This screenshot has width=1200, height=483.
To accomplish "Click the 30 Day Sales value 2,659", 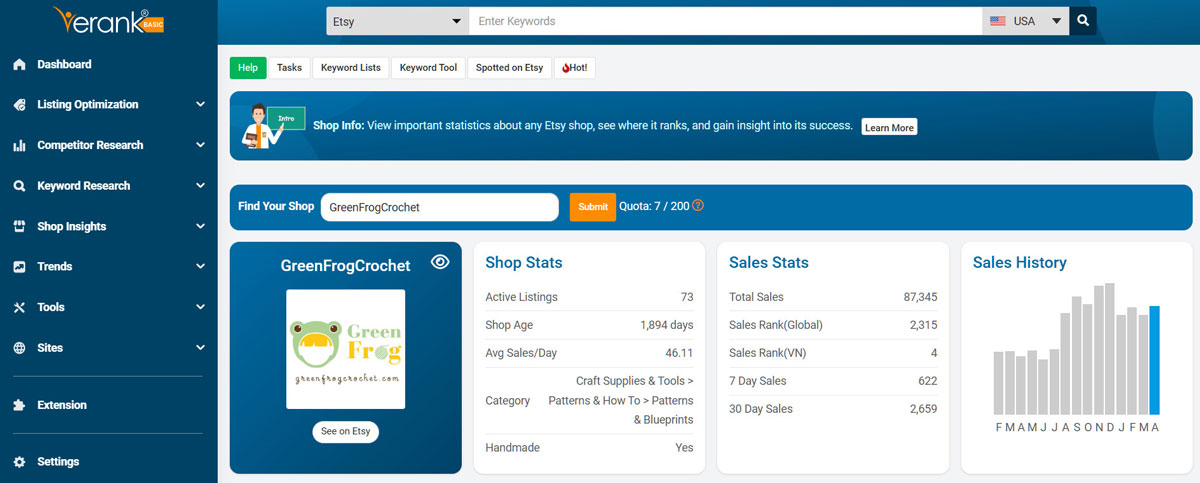I will 924,409.
